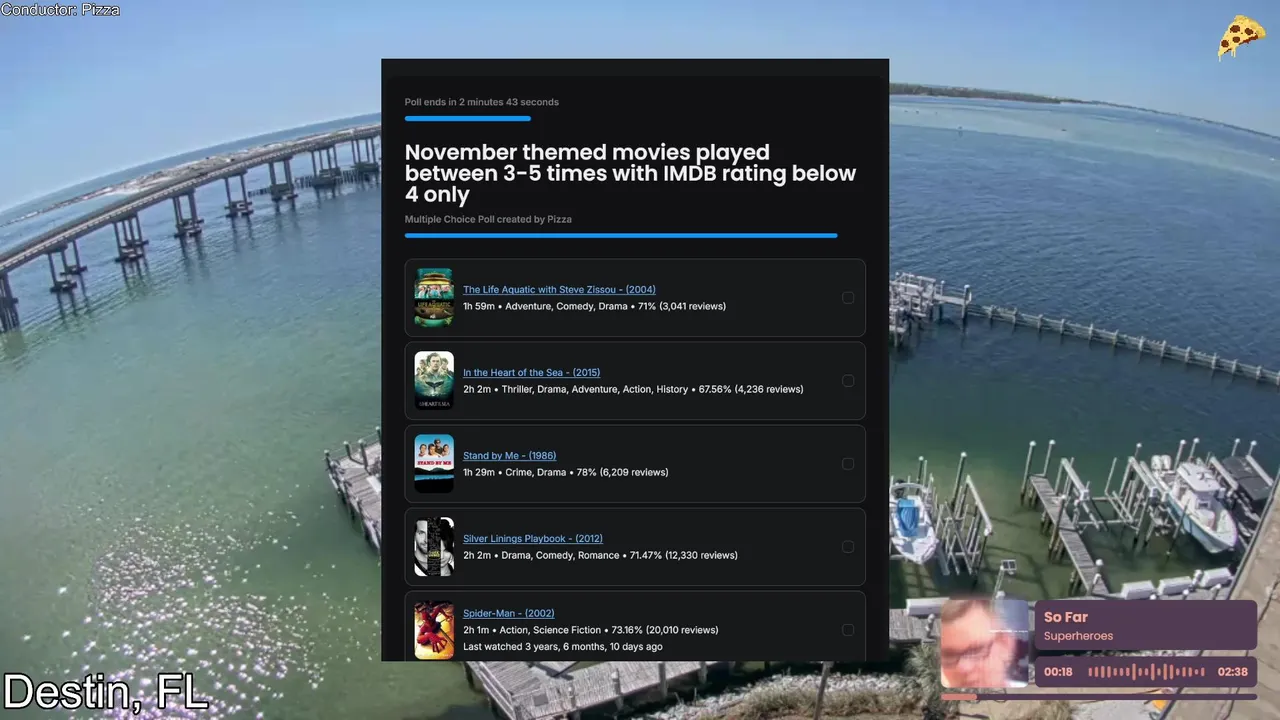This screenshot has height=720, width=1280.
Task: Click Stand by Me's '1h 29m • Crime, Drama' details
Action: [x=566, y=472]
